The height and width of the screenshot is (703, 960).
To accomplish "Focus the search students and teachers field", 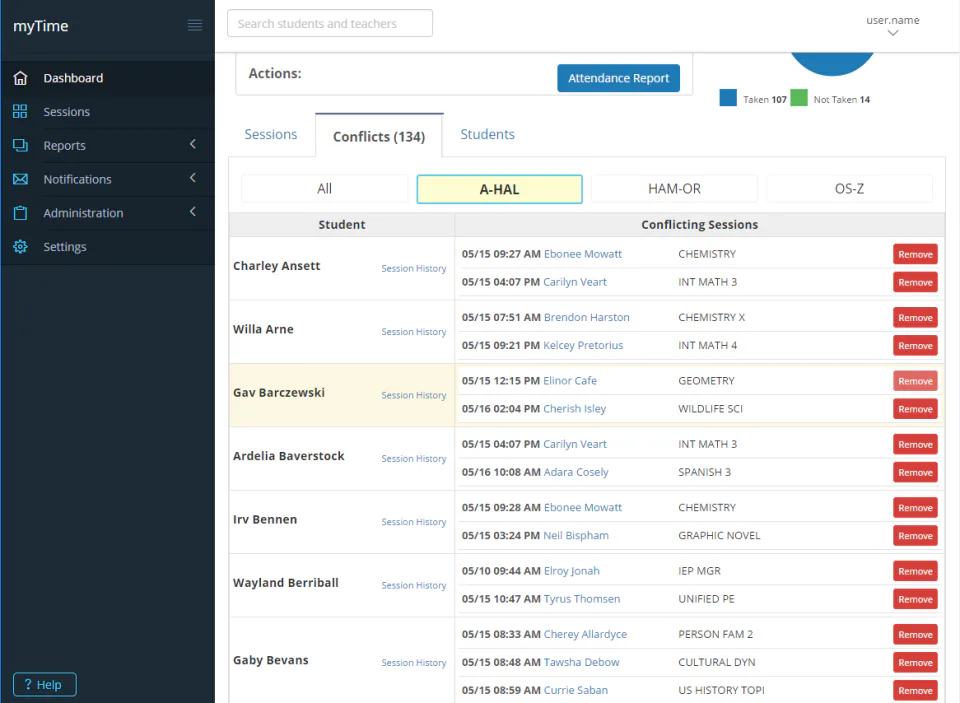I will tap(330, 23).
